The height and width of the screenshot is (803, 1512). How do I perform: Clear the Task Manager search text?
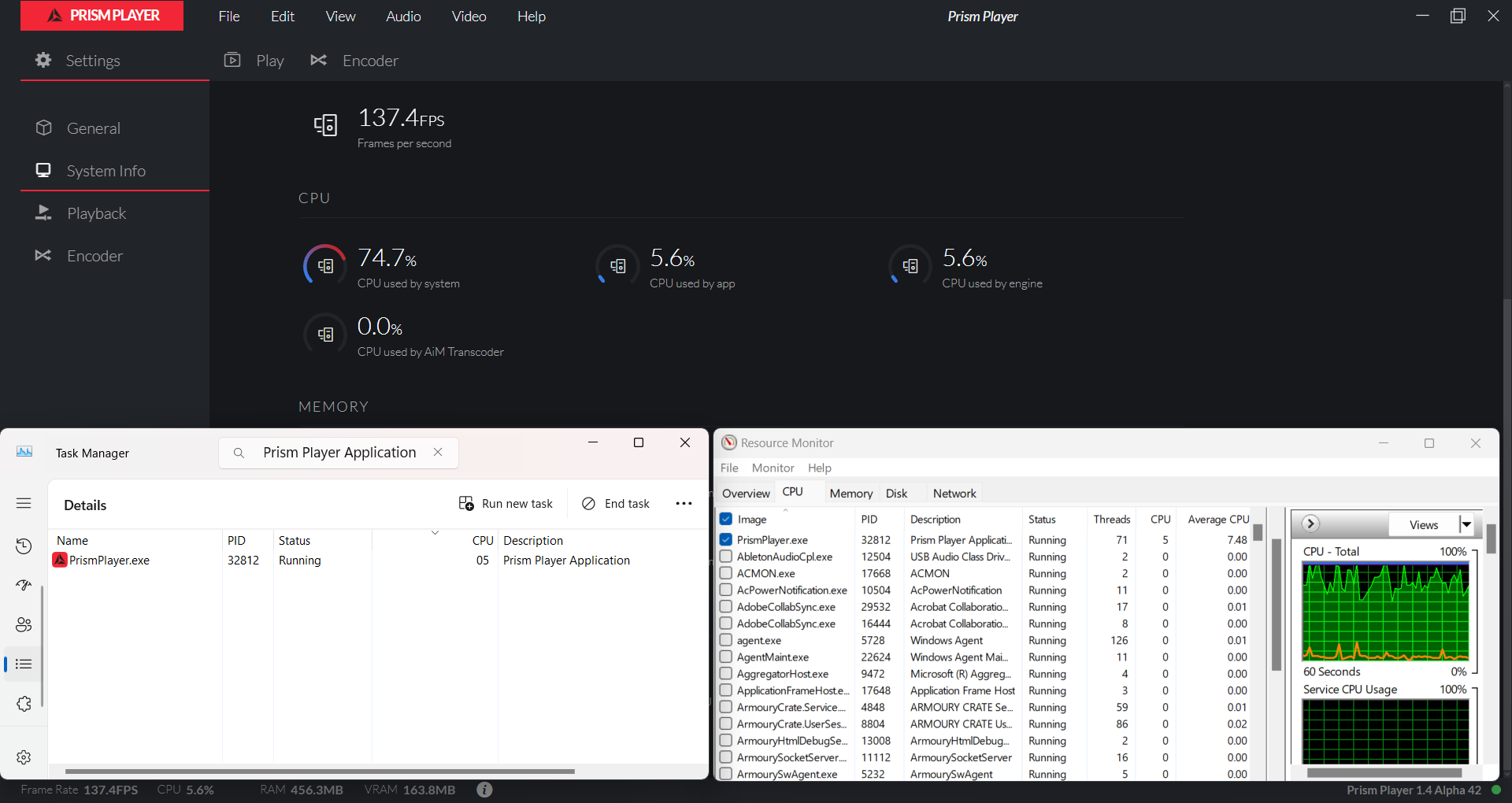[438, 452]
